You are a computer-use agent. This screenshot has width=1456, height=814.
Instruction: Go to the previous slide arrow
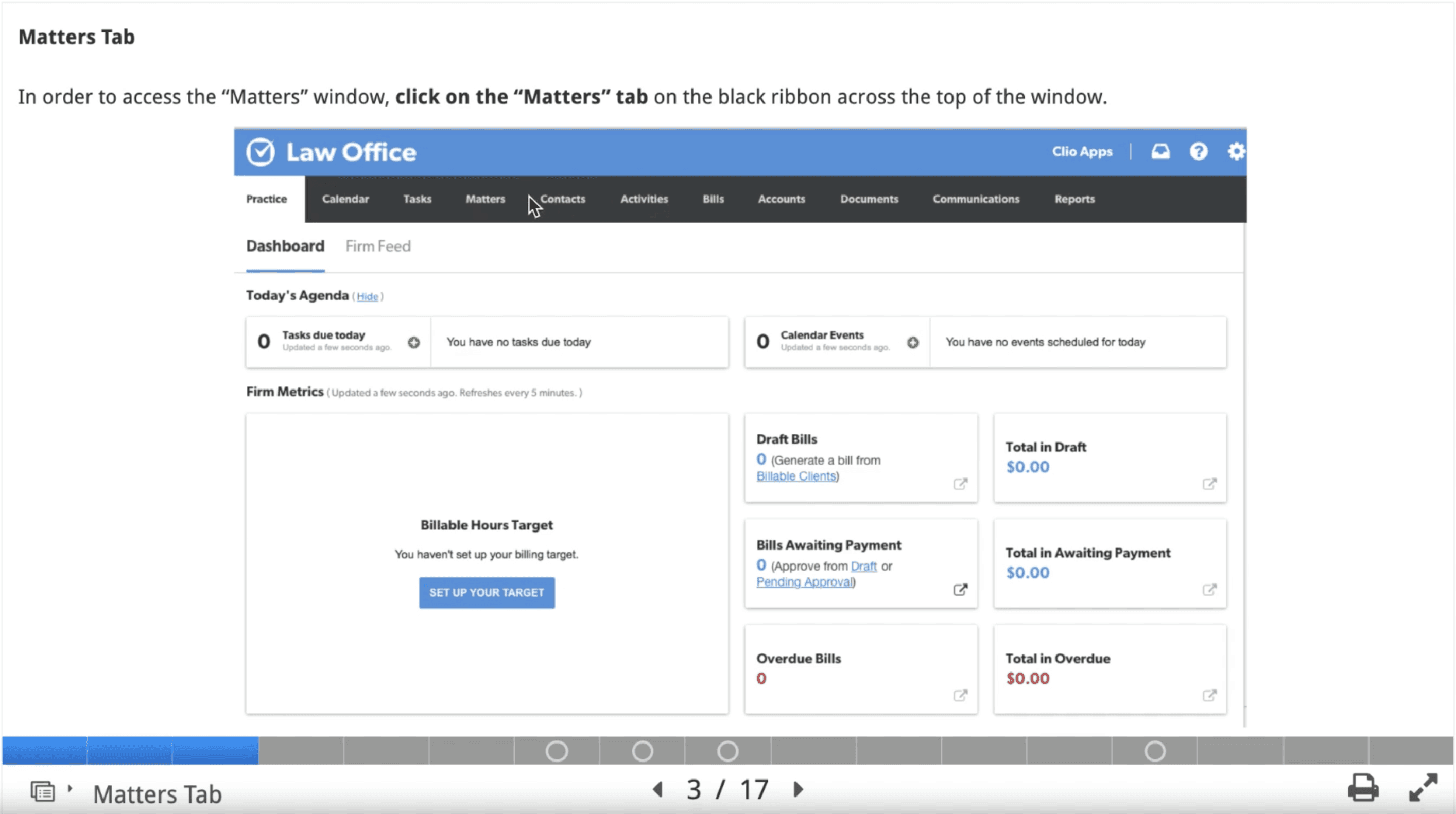point(658,789)
